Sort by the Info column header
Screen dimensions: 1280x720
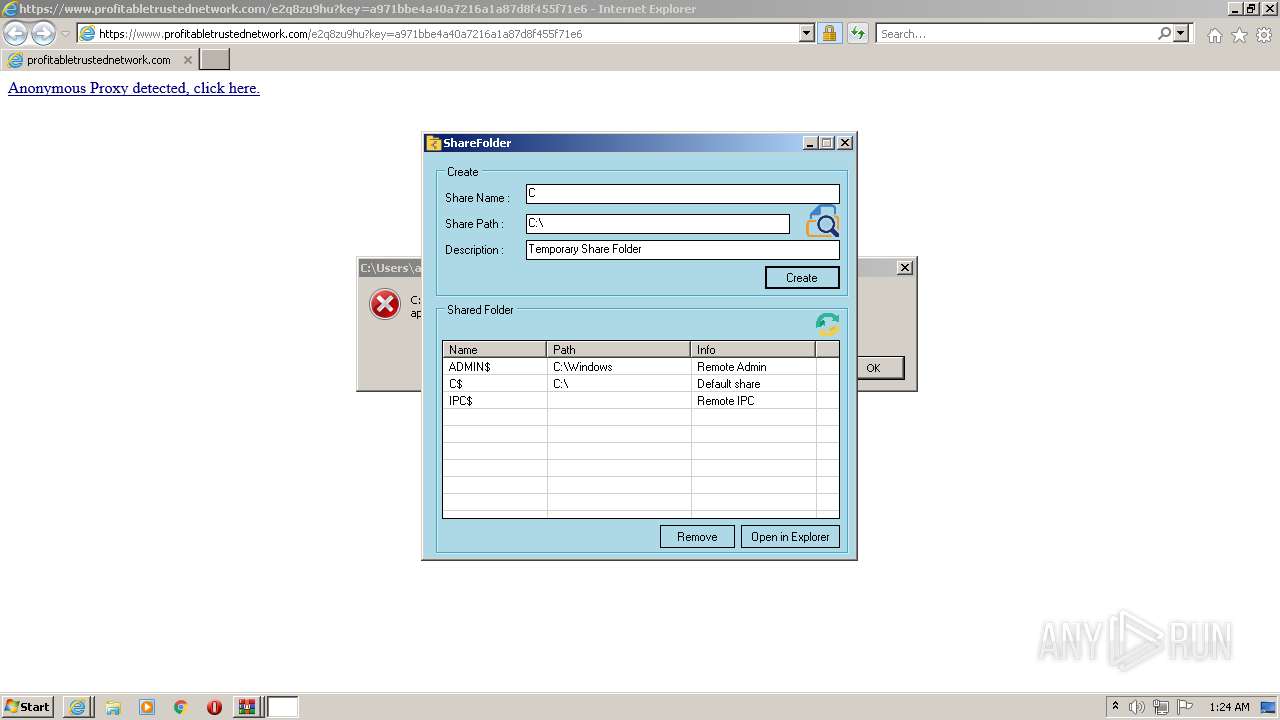point(753,350)
